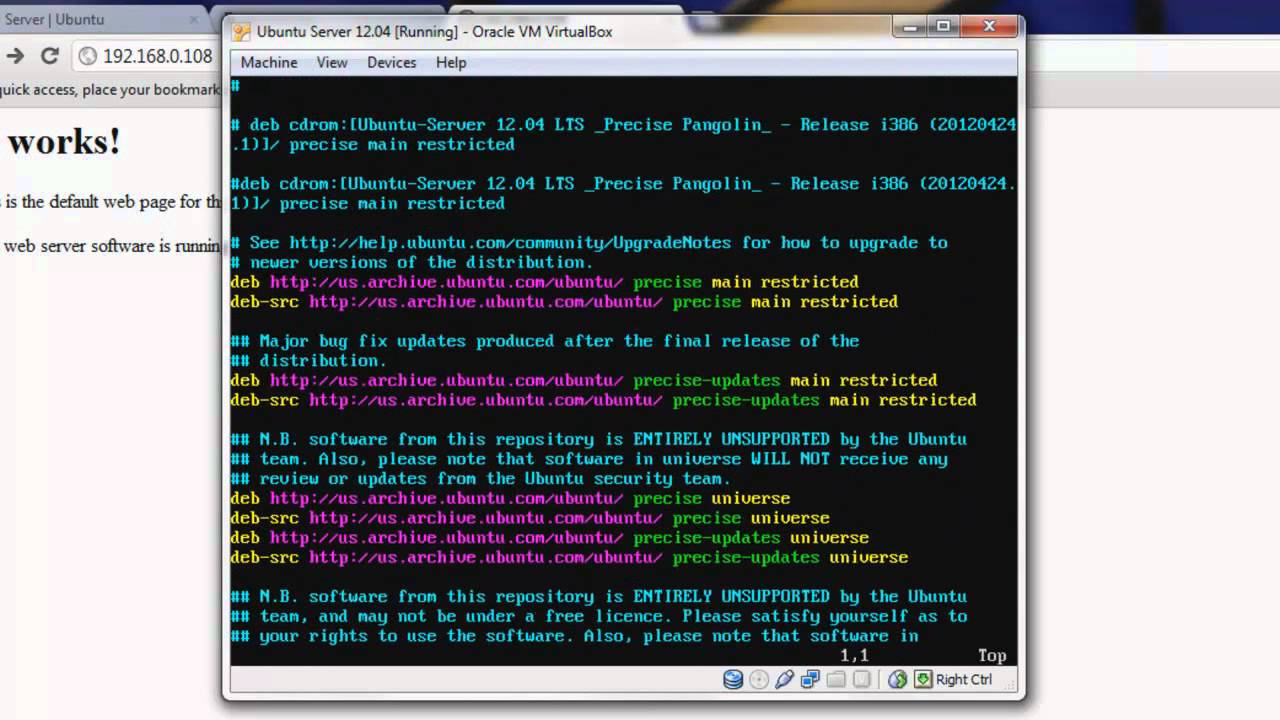The height and width of the screenshot is (720, 1280).
Task: Open the Help menu
Action: click(x=451, y=62)
